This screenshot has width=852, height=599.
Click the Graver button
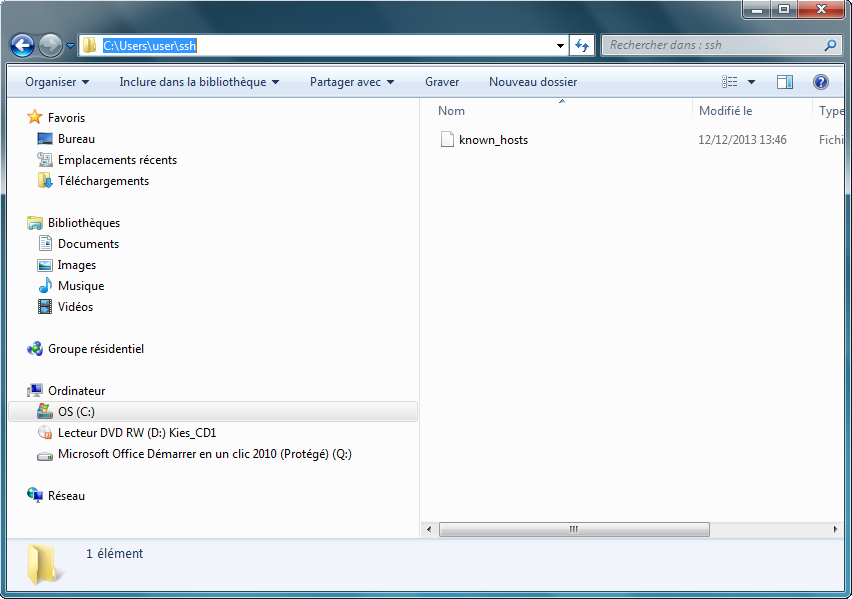[442, 82]
